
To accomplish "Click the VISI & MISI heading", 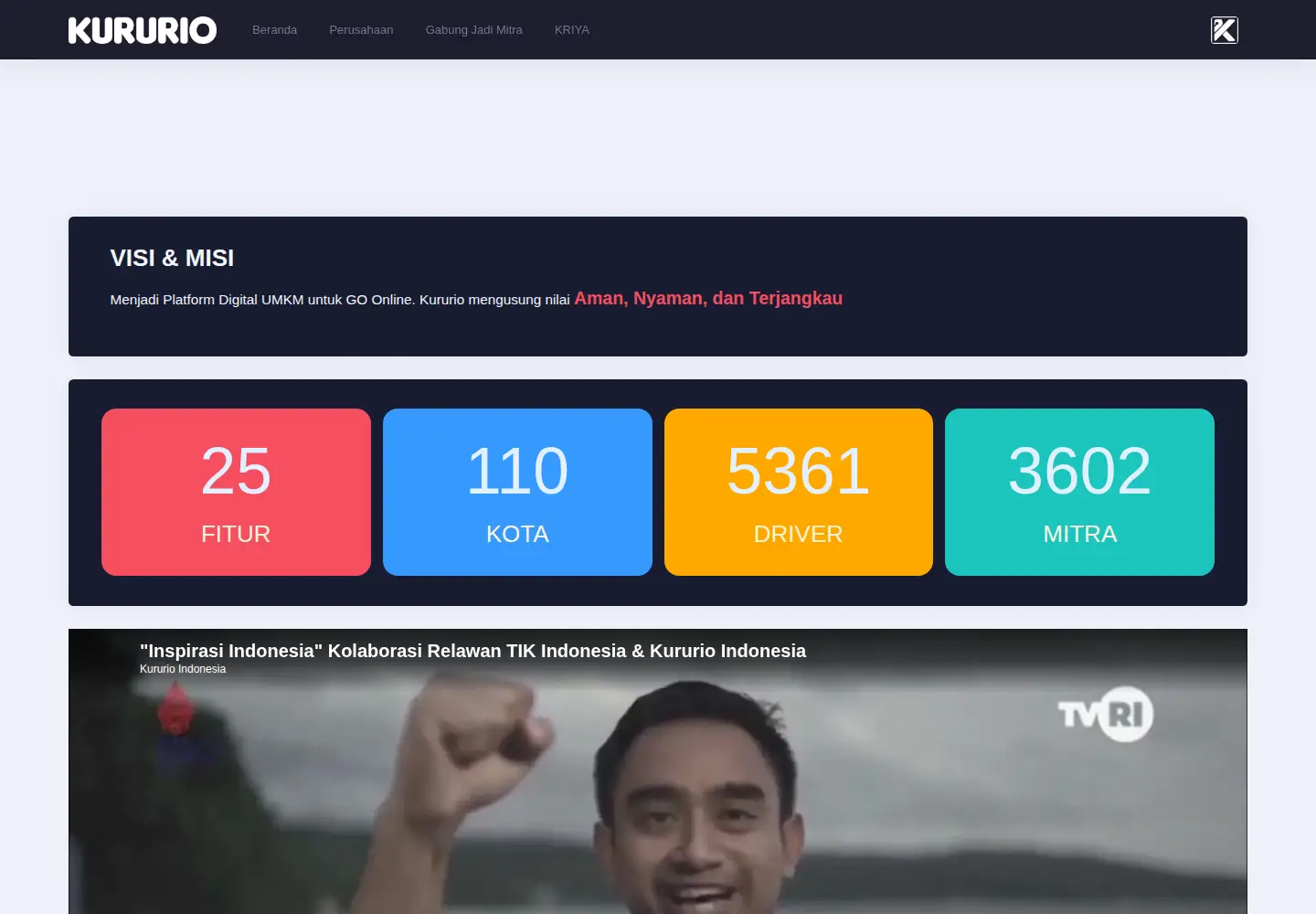I will click(172, 259).
